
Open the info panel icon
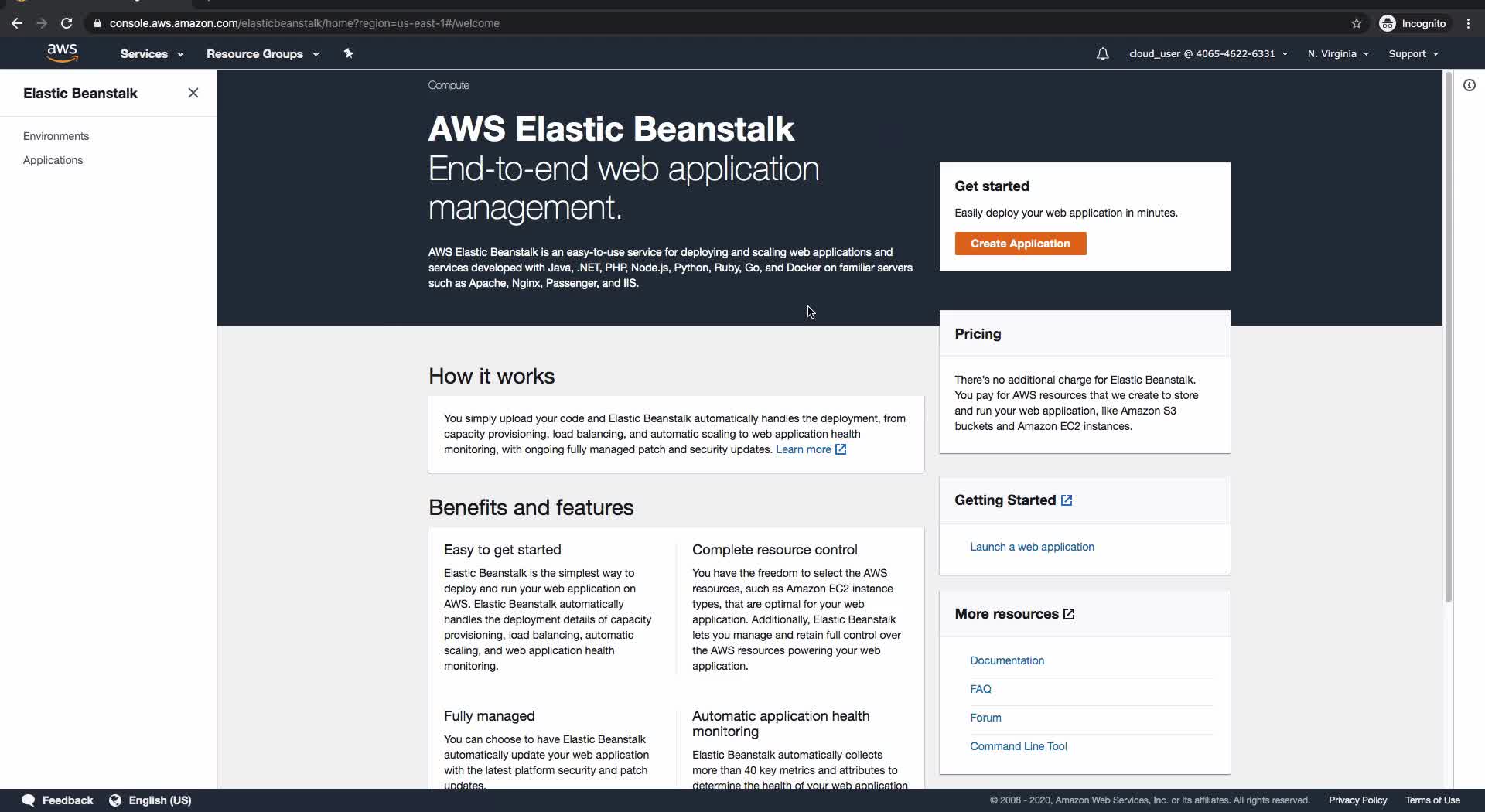point(1469,85)
